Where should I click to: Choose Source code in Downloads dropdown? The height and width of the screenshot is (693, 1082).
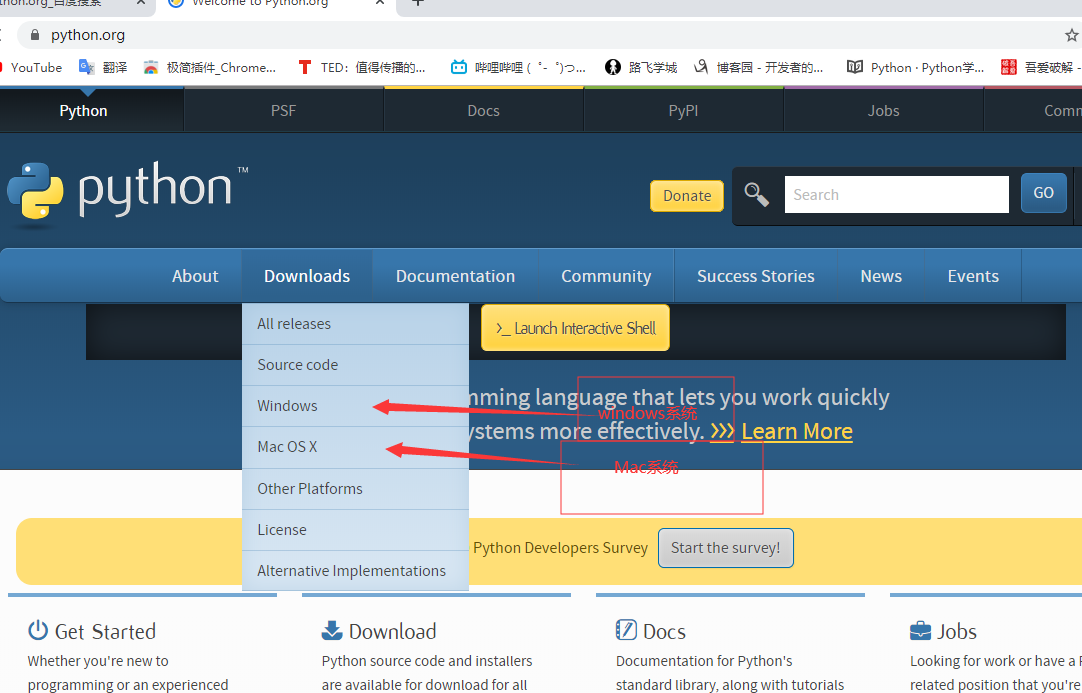click(355, 364)
